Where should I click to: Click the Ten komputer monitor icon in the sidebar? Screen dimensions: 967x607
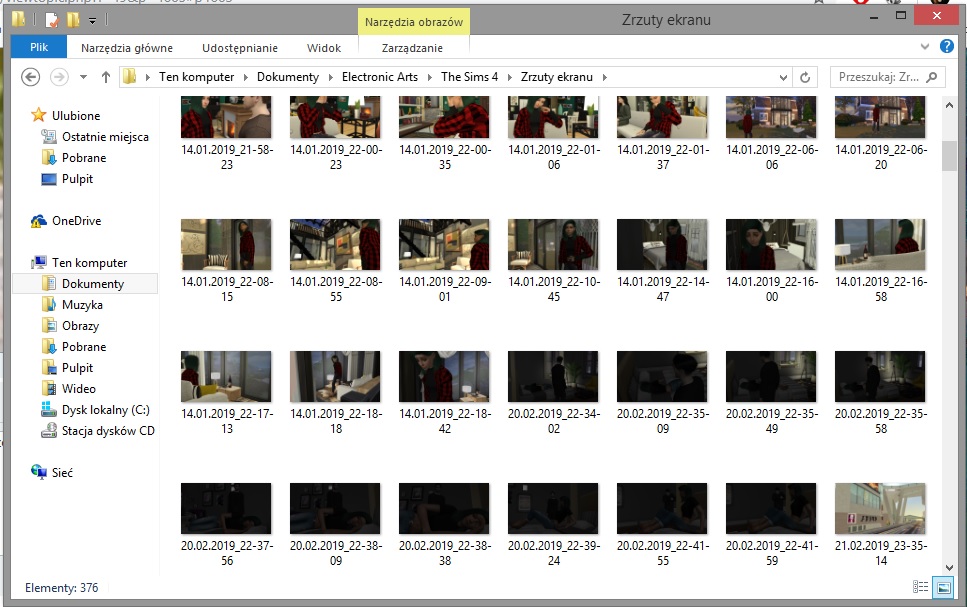pos(39,262)
